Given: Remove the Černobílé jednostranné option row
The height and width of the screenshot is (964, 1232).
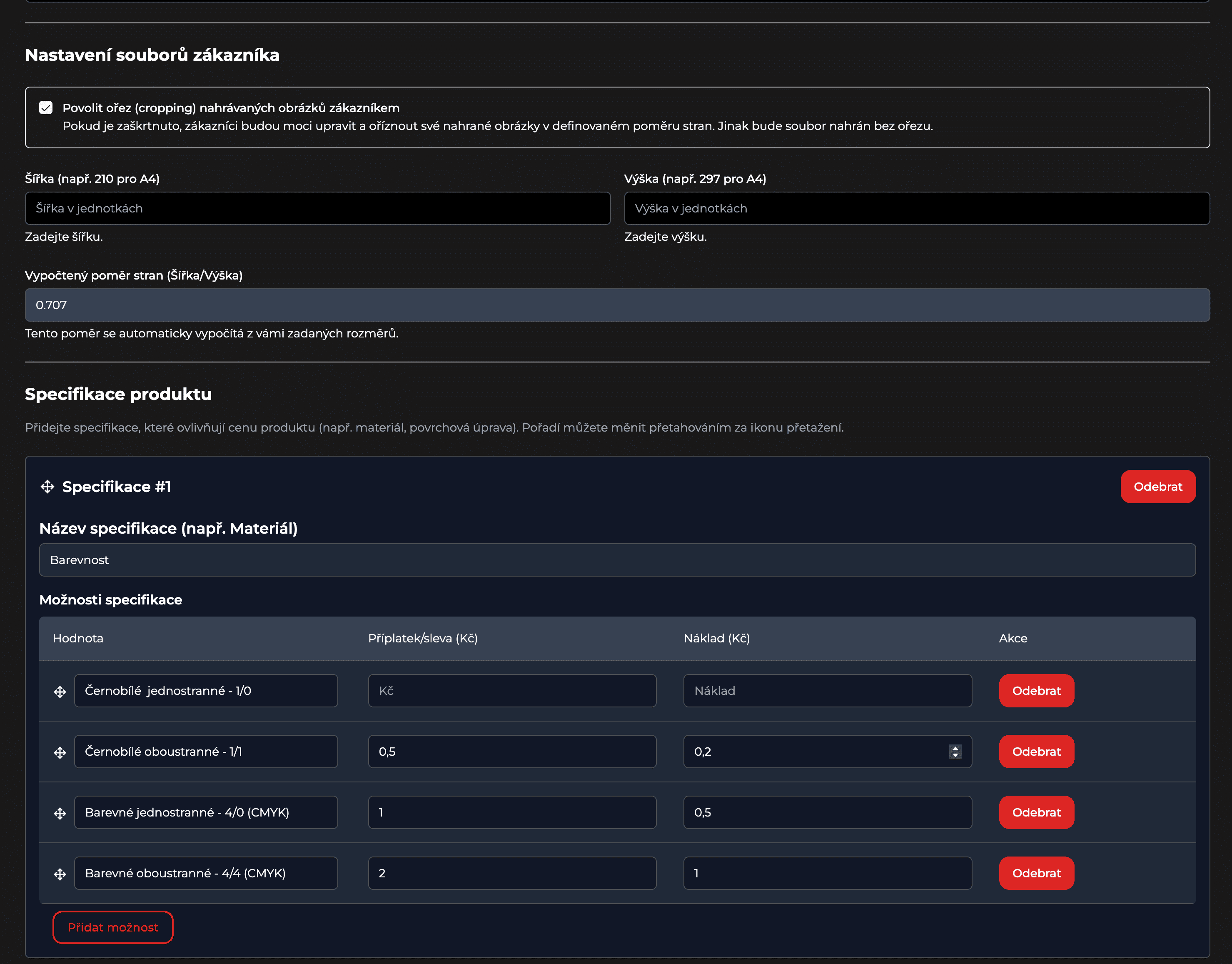Looking at the screenshot, I should [1036, 691].
